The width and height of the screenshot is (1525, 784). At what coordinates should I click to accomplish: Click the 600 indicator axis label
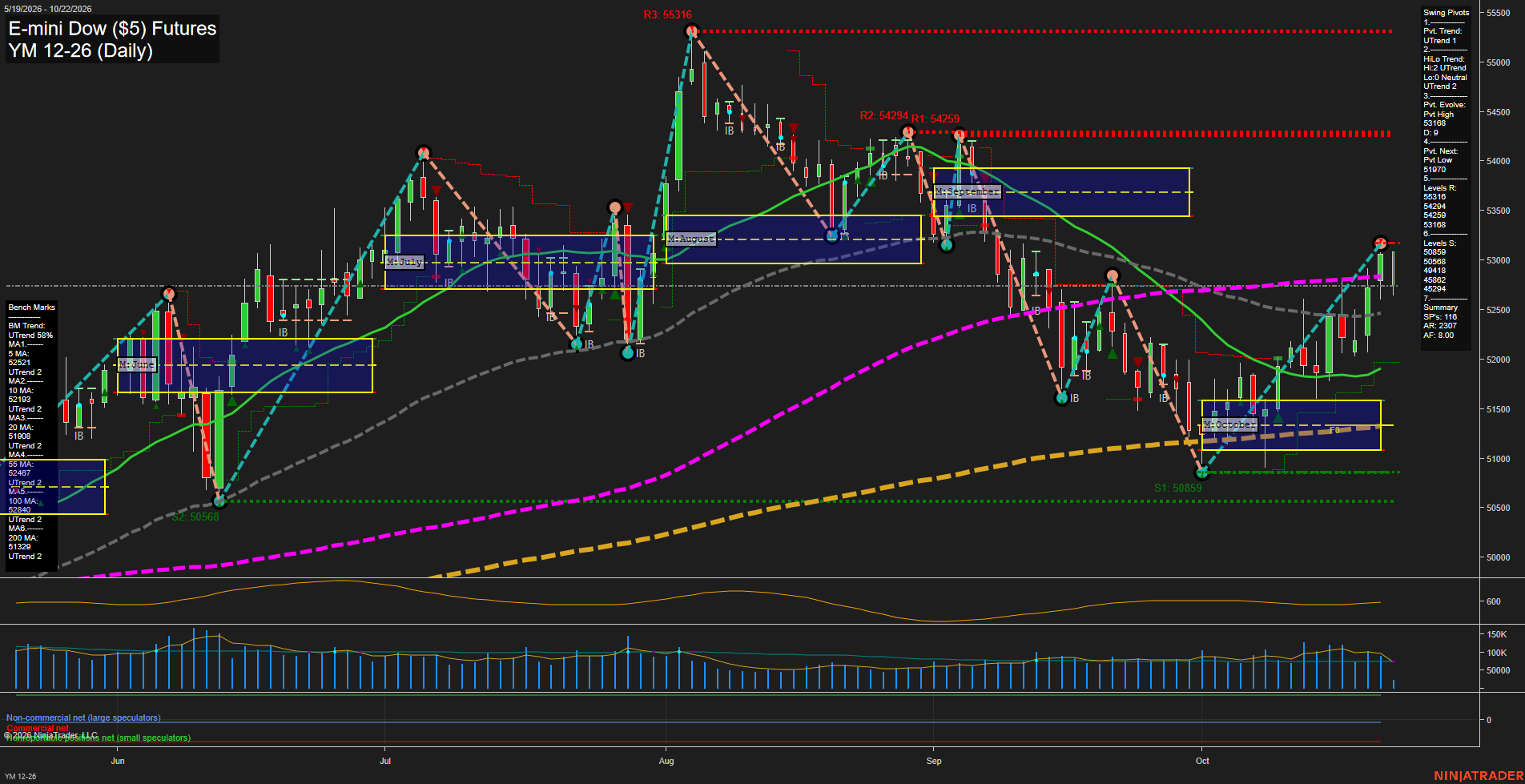[1493, 602]
